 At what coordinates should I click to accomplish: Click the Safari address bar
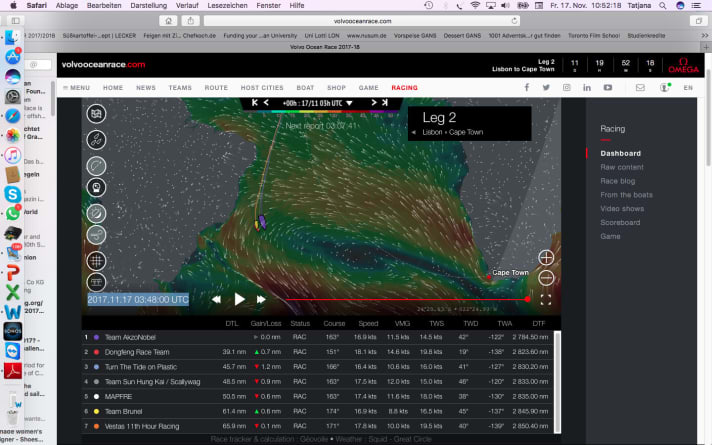pyautogui.click(x=362, y=21)
